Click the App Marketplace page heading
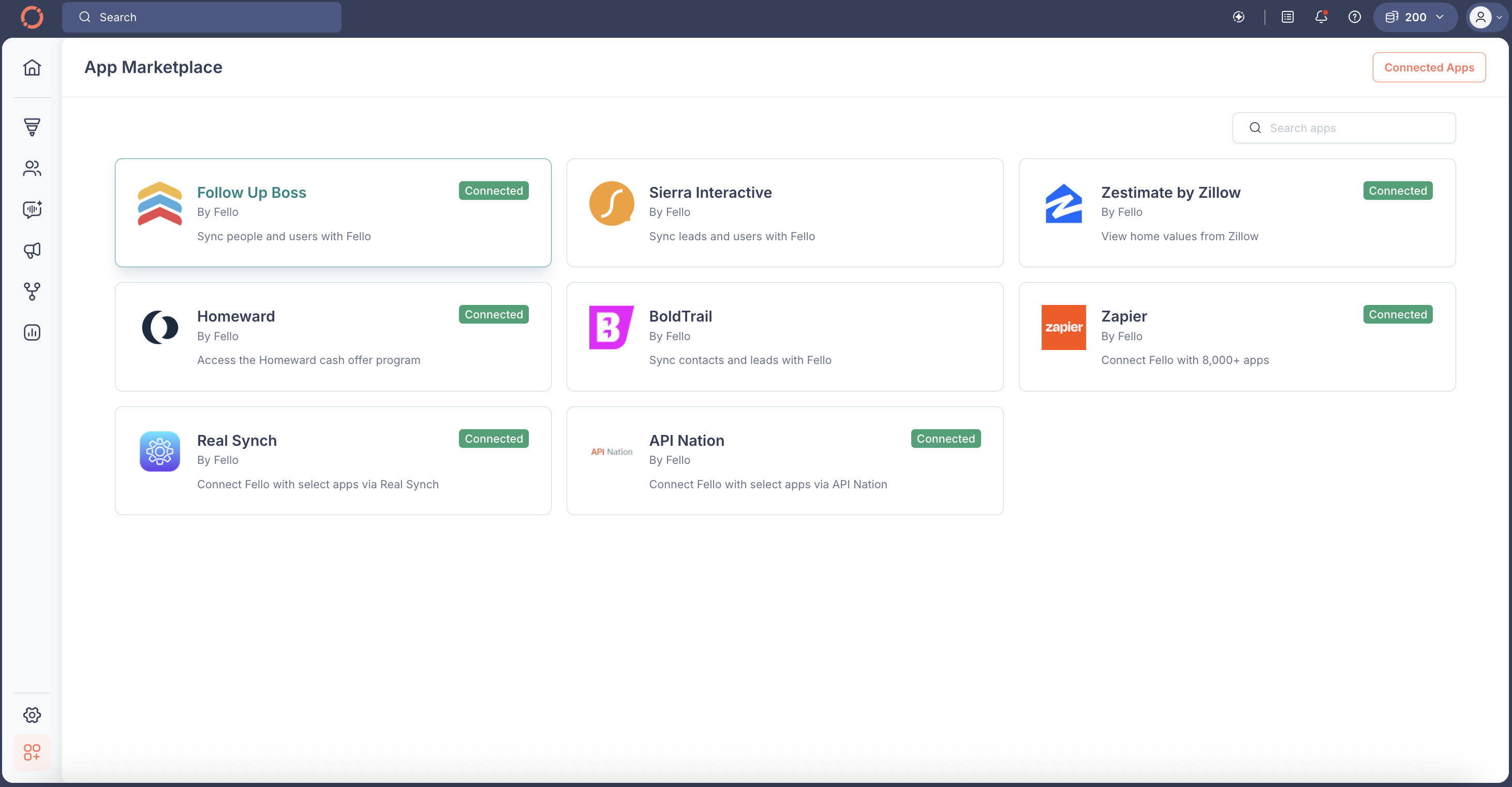Viewport: 1512px width, 787px height. coord(153,67)
